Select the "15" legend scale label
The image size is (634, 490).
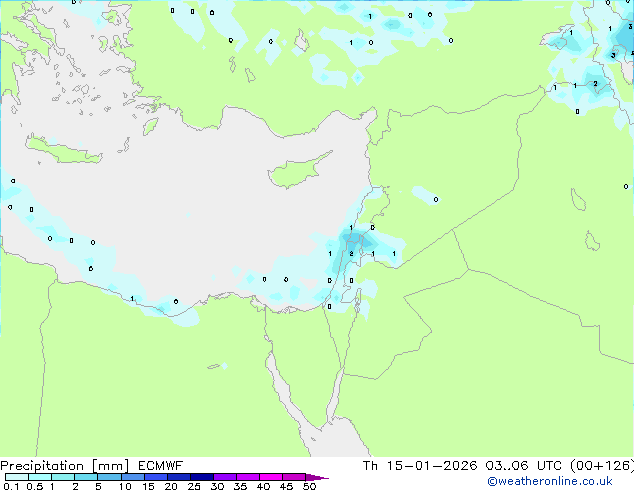tap(148, 486)
